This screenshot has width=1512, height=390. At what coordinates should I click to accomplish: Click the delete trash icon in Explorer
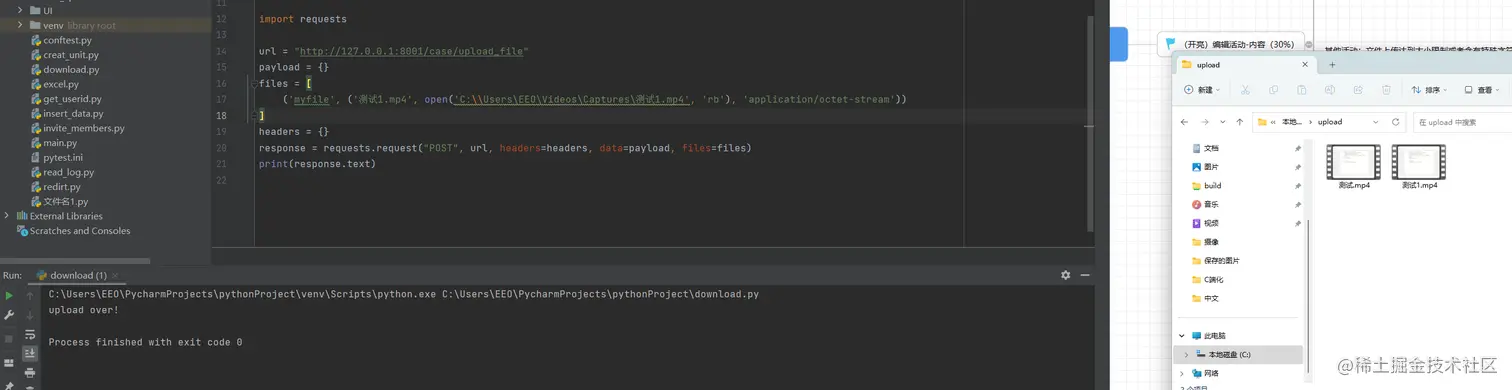click(1385, 90)
